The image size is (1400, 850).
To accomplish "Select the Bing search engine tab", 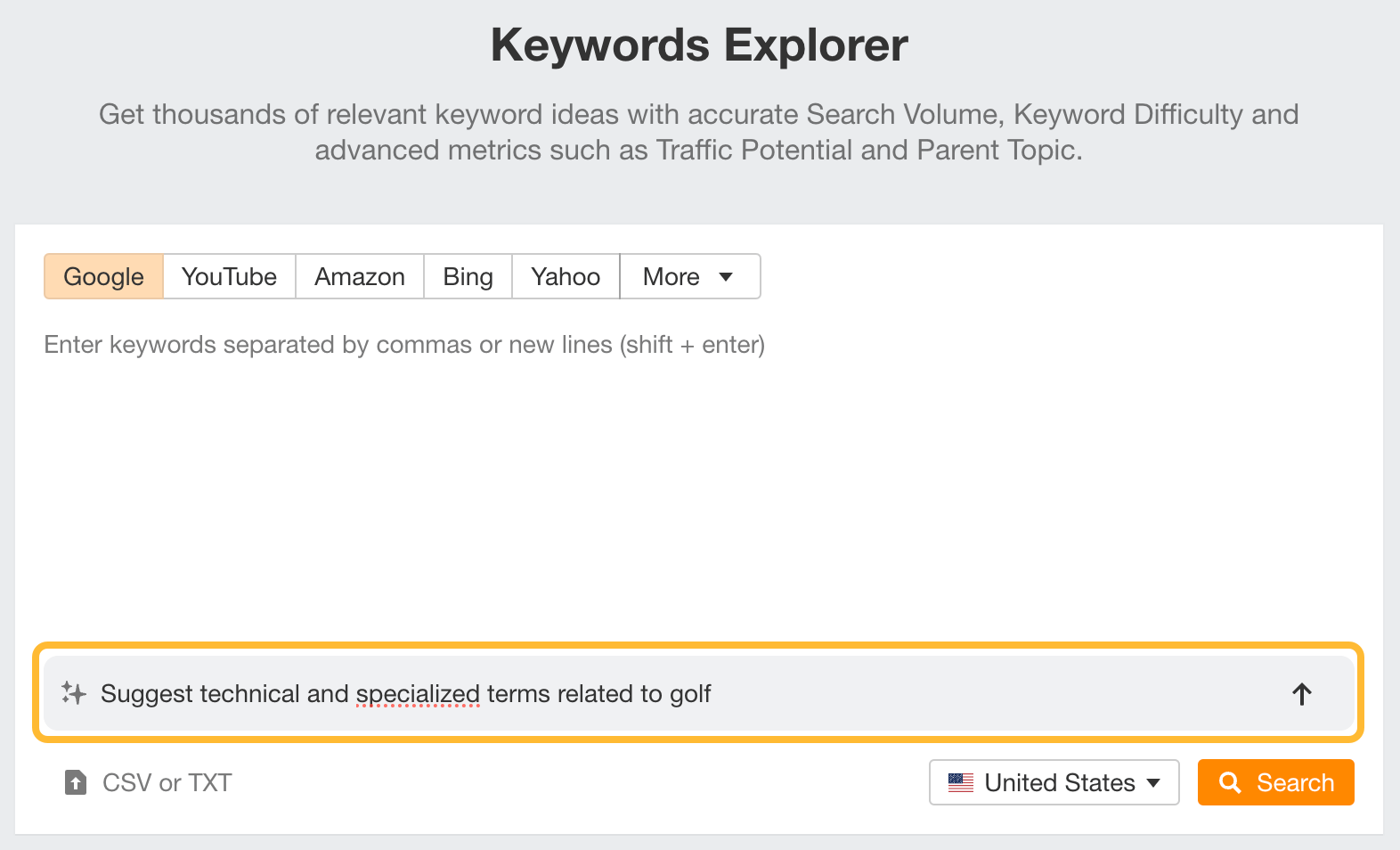I will [x=467, y=276].
